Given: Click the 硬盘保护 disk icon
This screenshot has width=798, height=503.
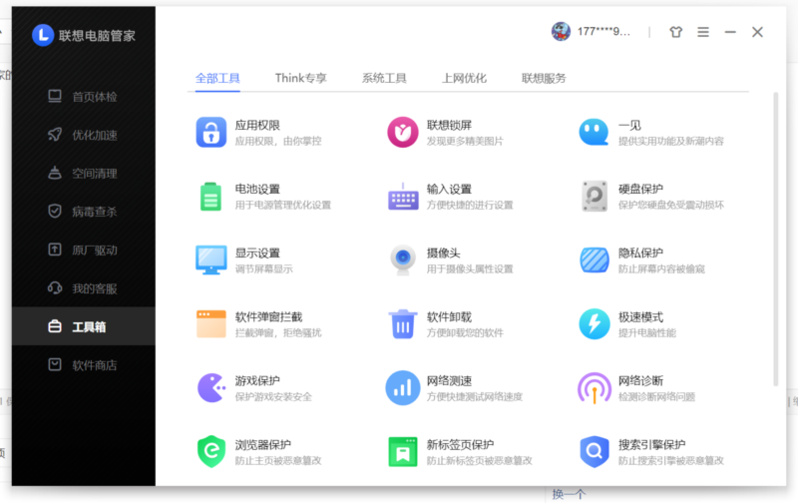Looking at the screenshot, I should [594, 196].
